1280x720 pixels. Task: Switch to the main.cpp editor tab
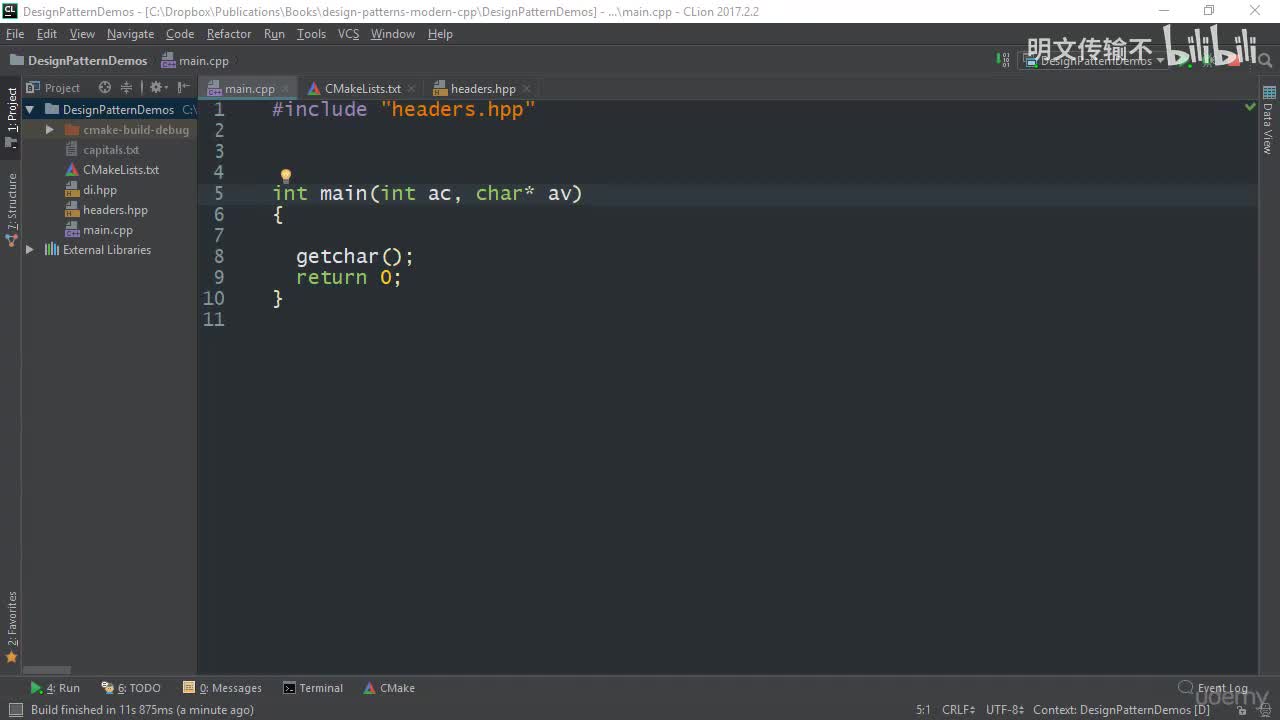pyautogui.click(x=249, y=89)
